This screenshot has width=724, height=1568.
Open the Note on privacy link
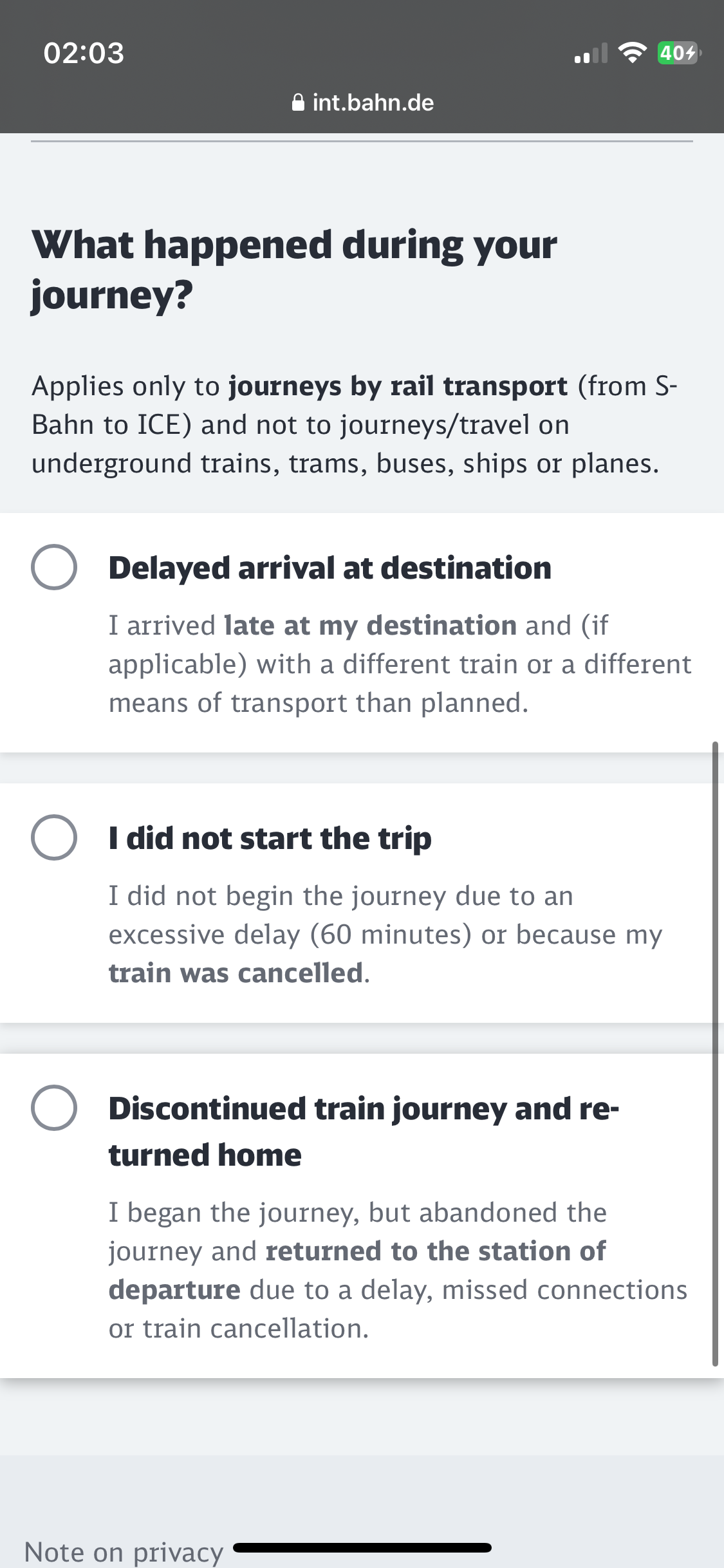coord(124,1551)
